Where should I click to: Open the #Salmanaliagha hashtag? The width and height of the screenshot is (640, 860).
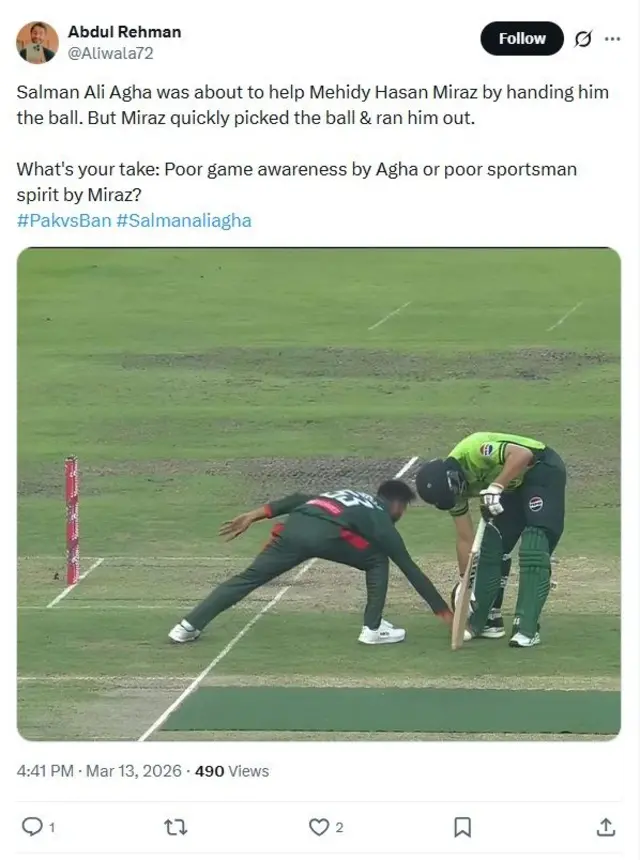(x=184, y=220)
